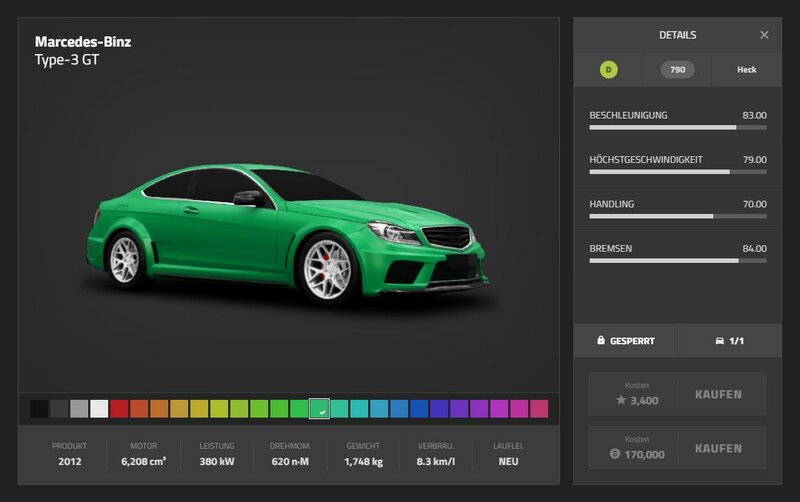This screenshot has height=502, width=800.
Task: Click the lock icon beside Gesperrt
Action: [x=601, y=341]
